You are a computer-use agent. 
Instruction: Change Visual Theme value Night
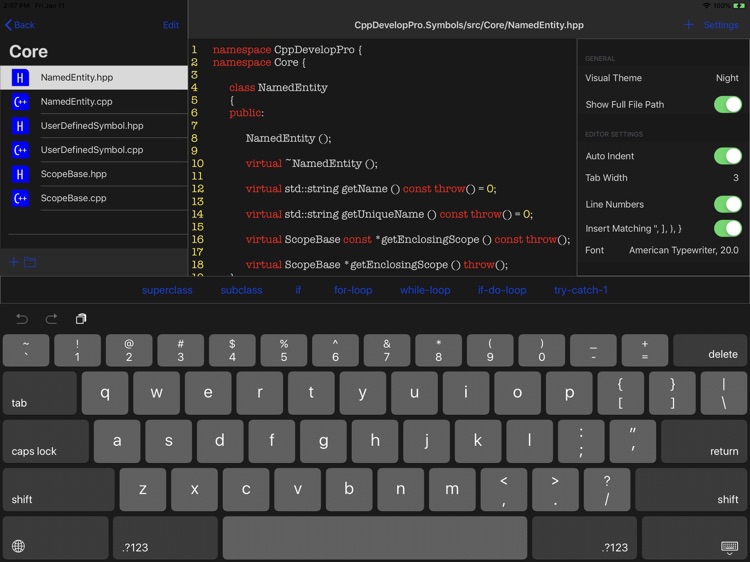tap(727, 78)
